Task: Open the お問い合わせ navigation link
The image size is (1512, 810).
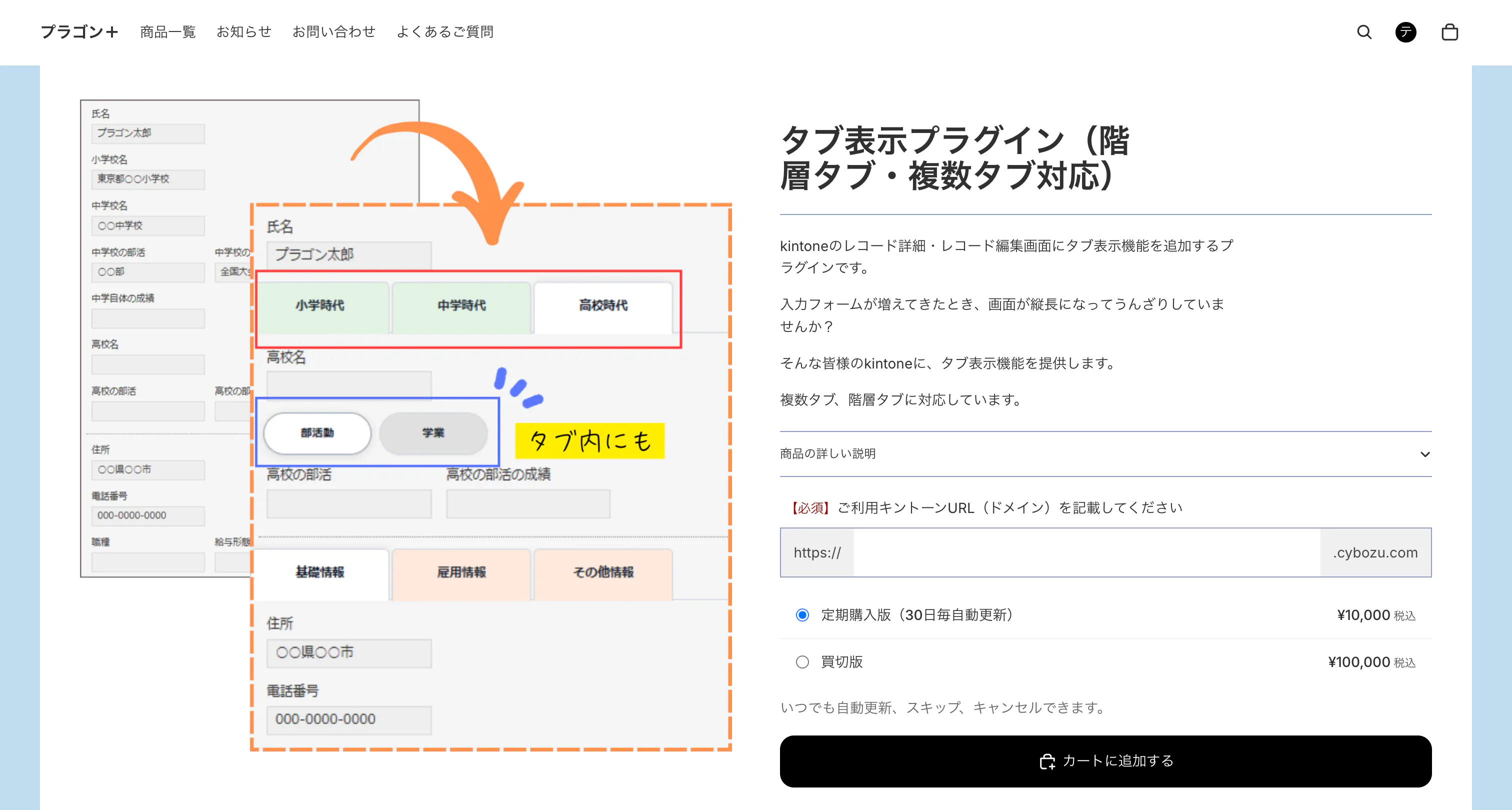Action: point(333,31)
